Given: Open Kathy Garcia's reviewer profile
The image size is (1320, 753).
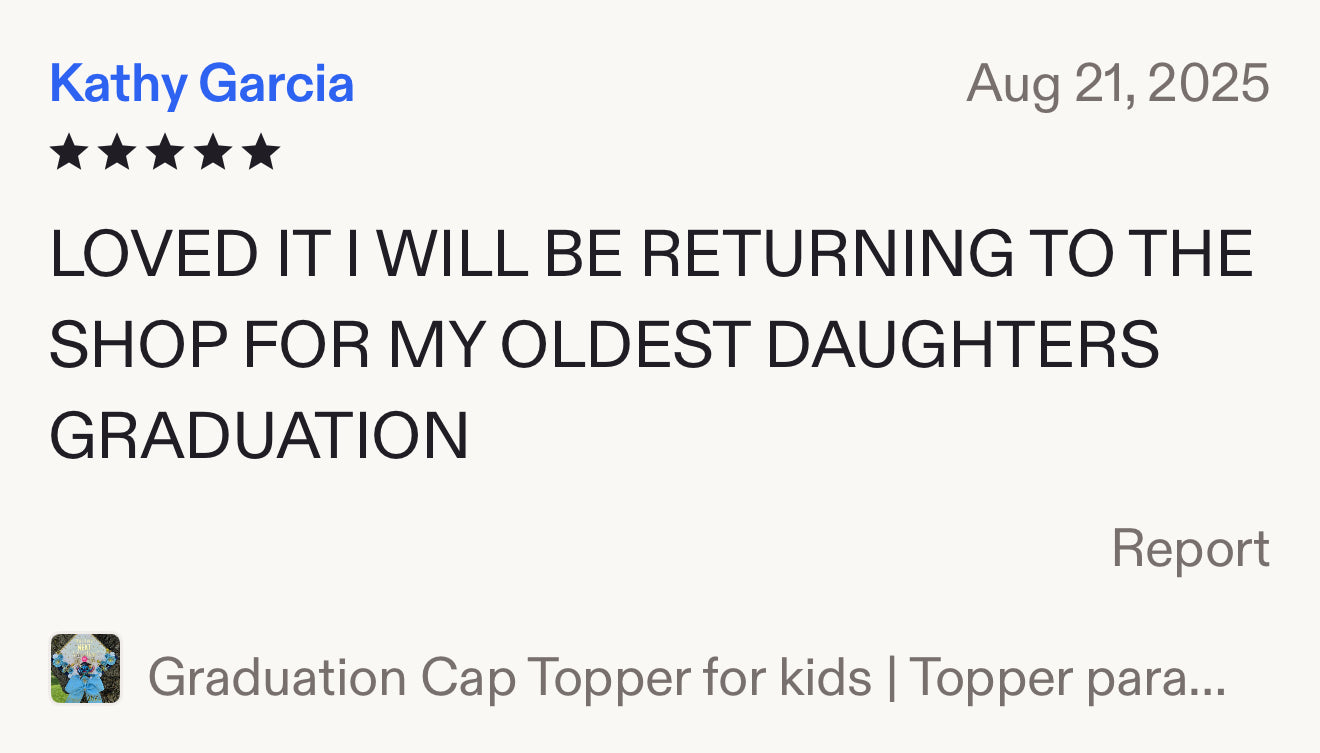Looking at the screenshot, I should (x=202, y=84).
